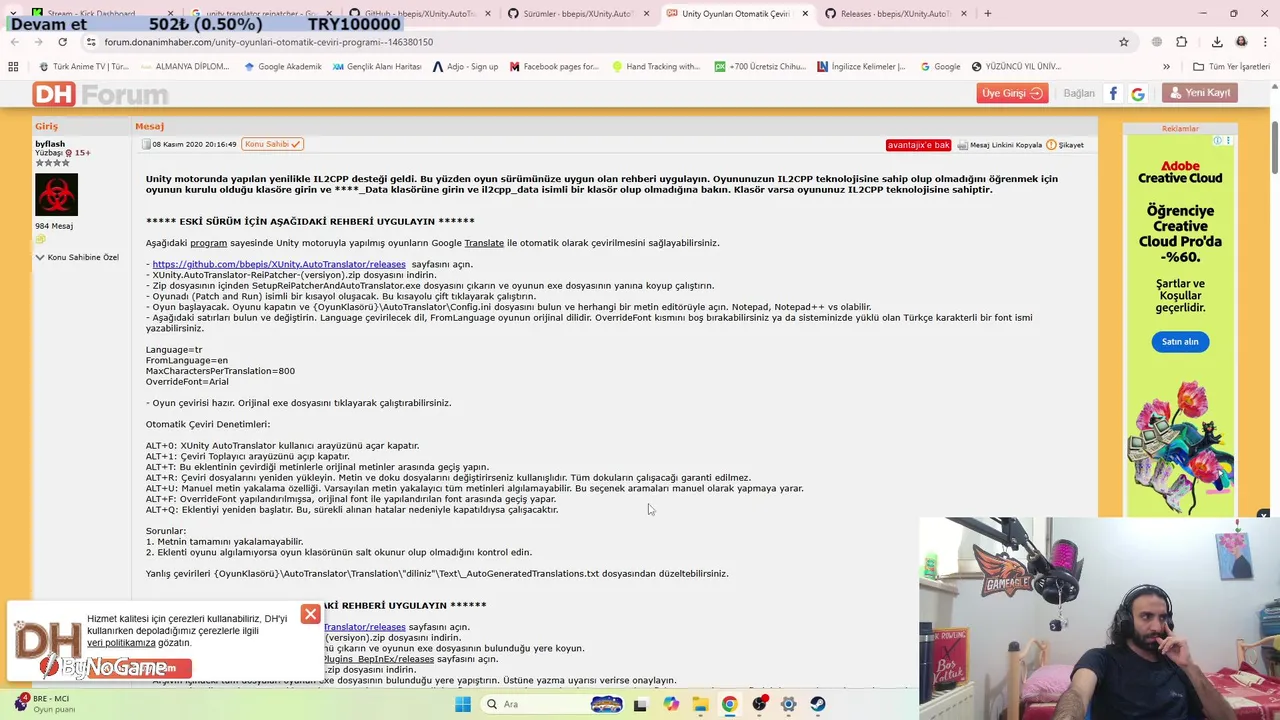The height and width of the screenshot is (720, 1280).
Task: Open File Explorer from the taskbar
Action: coord(700,704)
